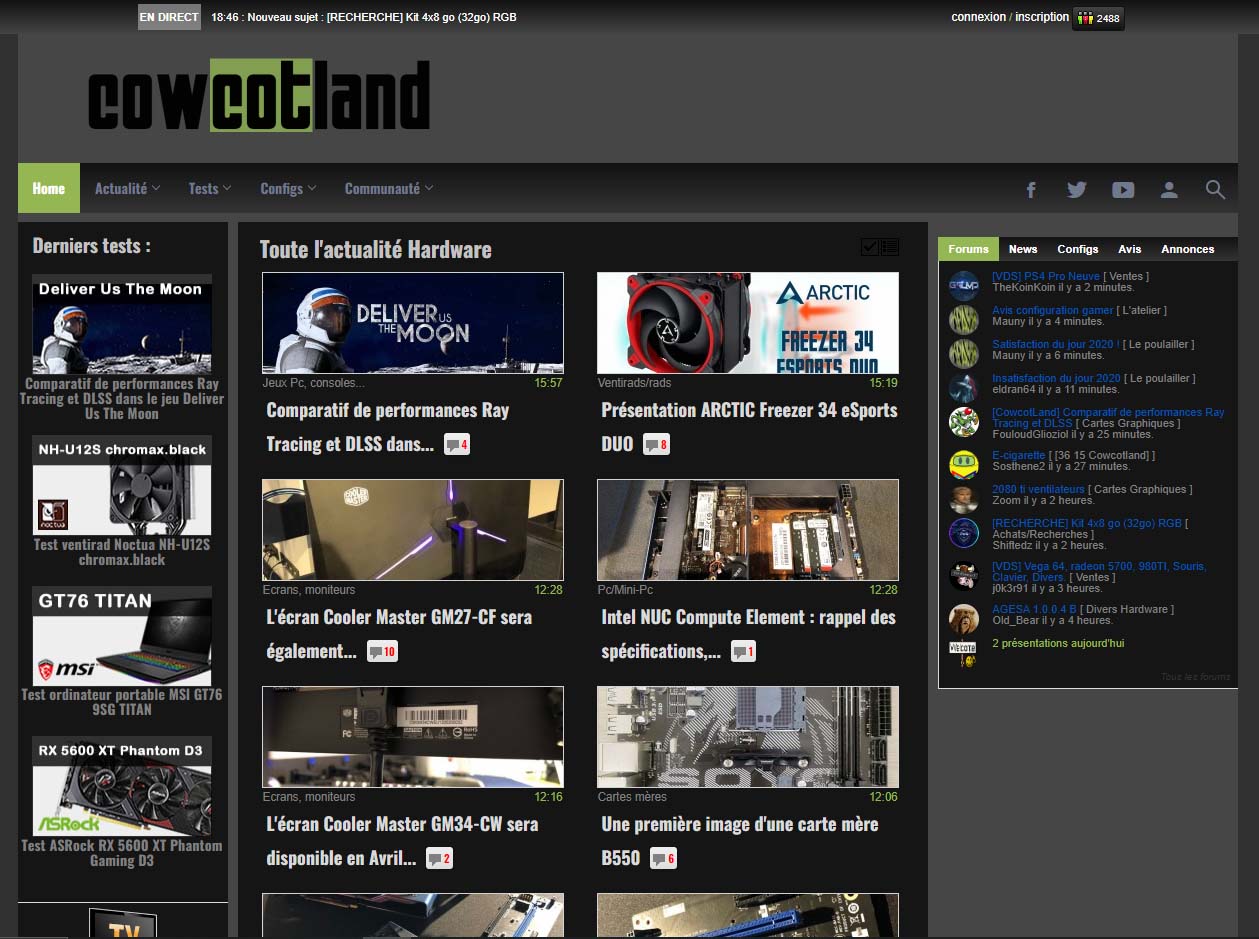Click Old_Bear avatar in forum list
1259x939 pixels.
(x=964, y=619)
